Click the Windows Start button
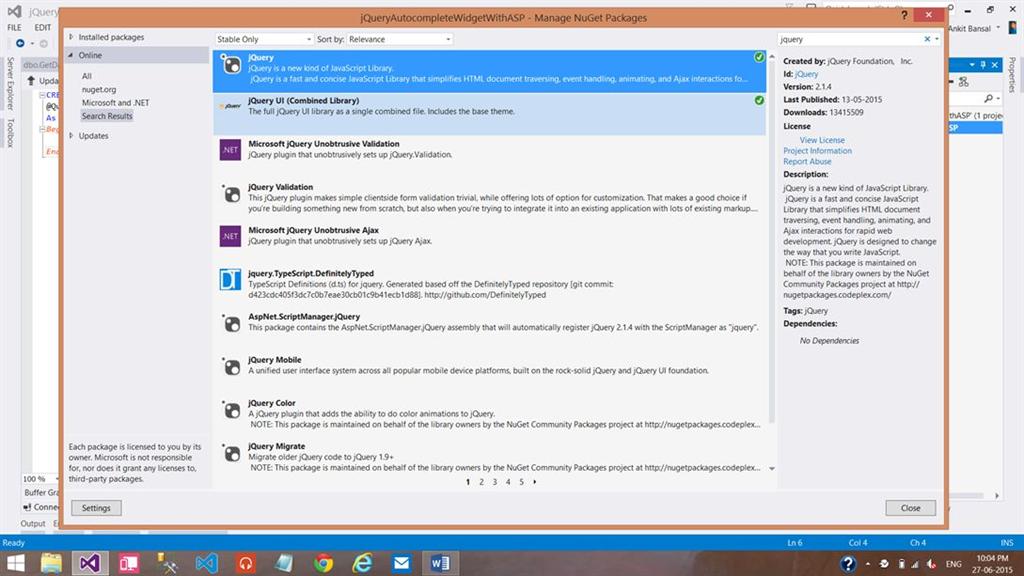 [x=14, y=563]
